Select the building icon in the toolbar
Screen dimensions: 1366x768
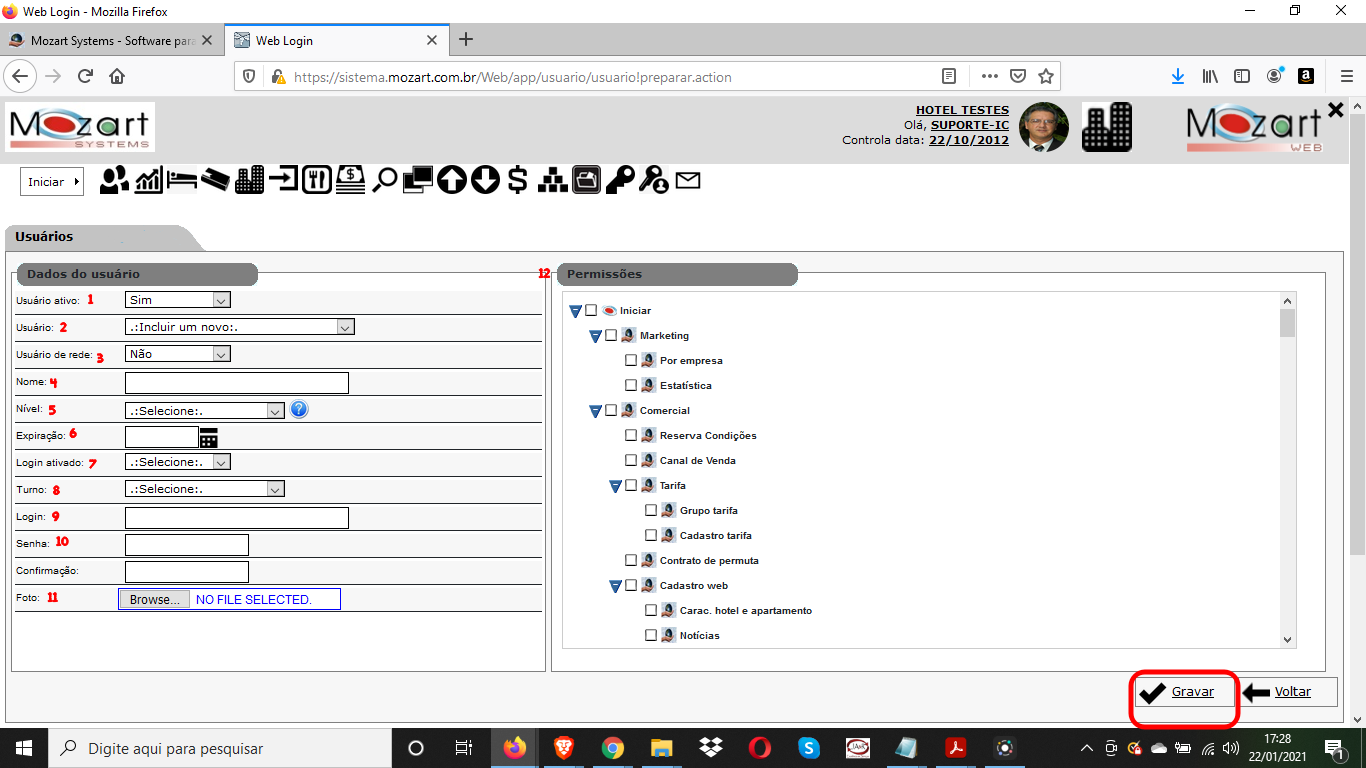coord(249,180)
